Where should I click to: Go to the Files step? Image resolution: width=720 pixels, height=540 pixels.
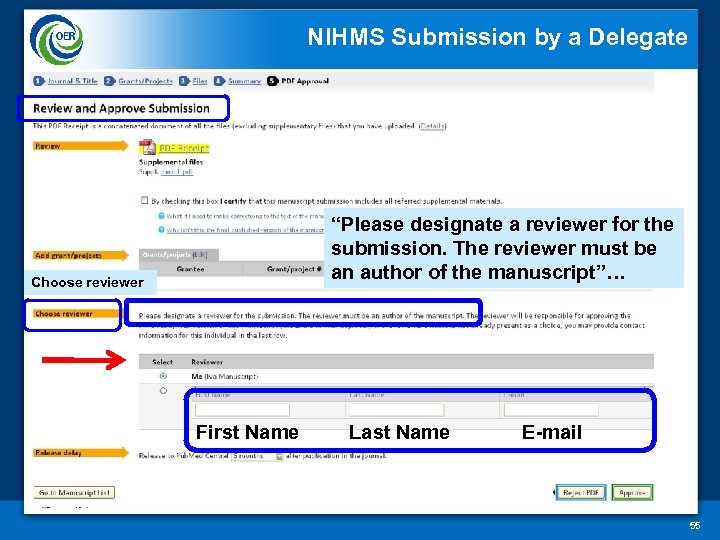click(x=200, y=81)
